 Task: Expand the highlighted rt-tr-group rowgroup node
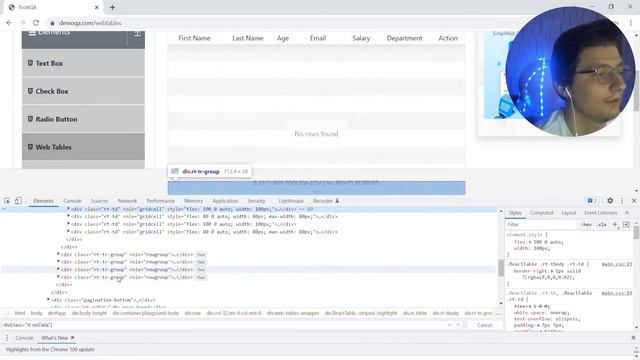[x=58, y=269]
